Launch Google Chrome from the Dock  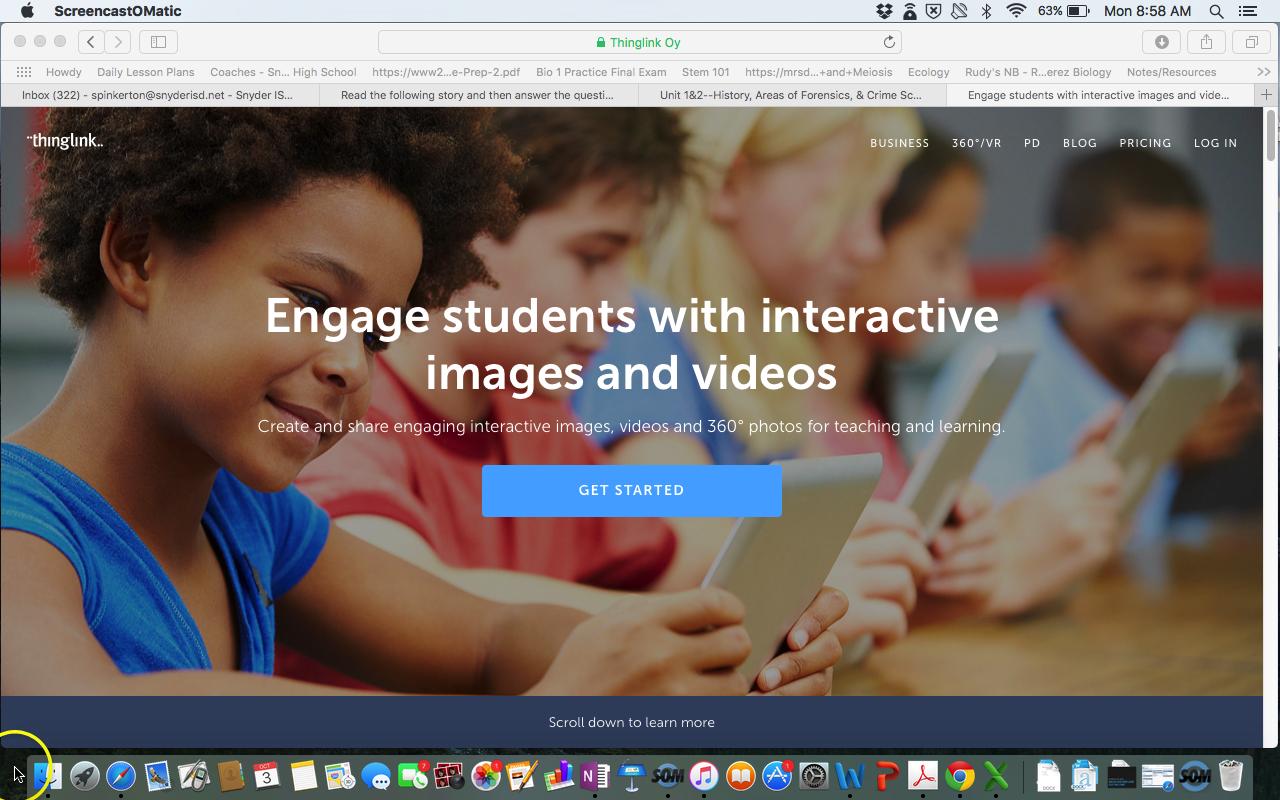pos(959,775)
